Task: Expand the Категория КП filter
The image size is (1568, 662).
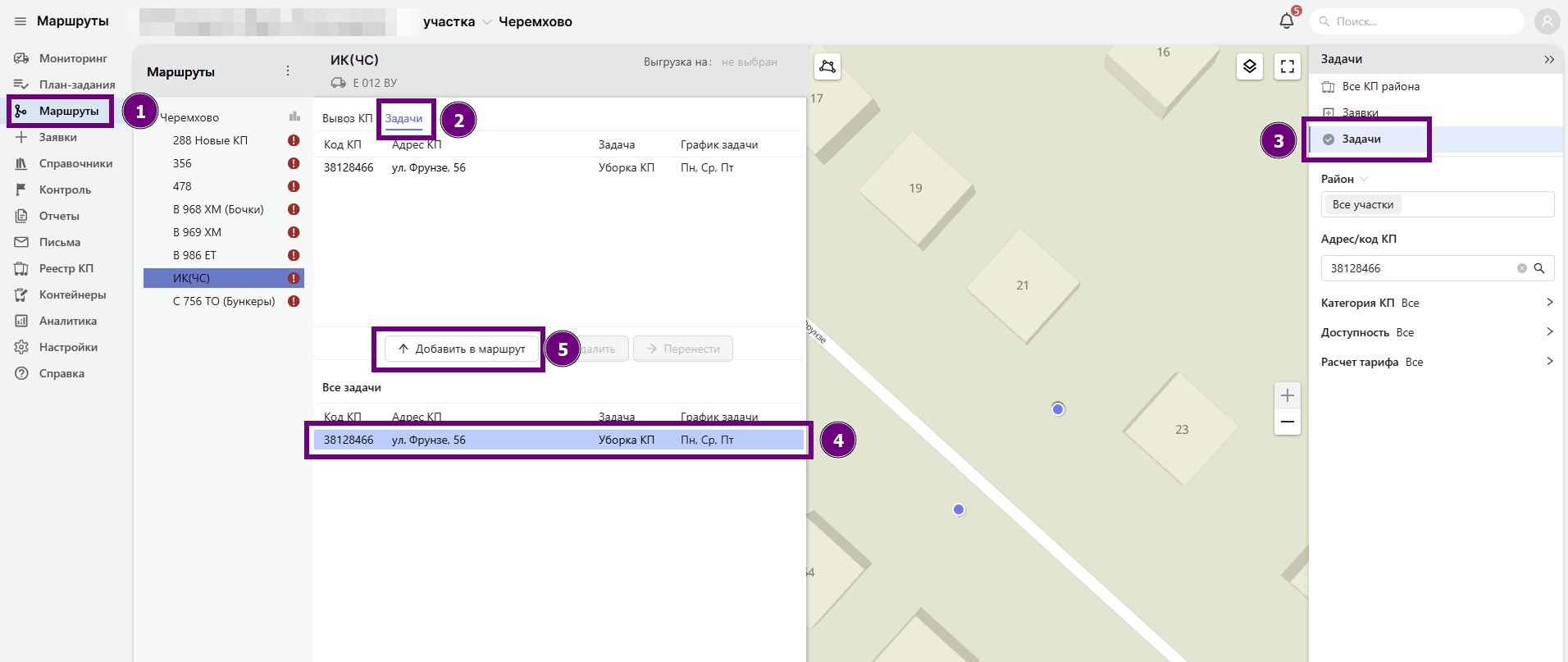Action: pyautogui.click(x=1549, y=303)
